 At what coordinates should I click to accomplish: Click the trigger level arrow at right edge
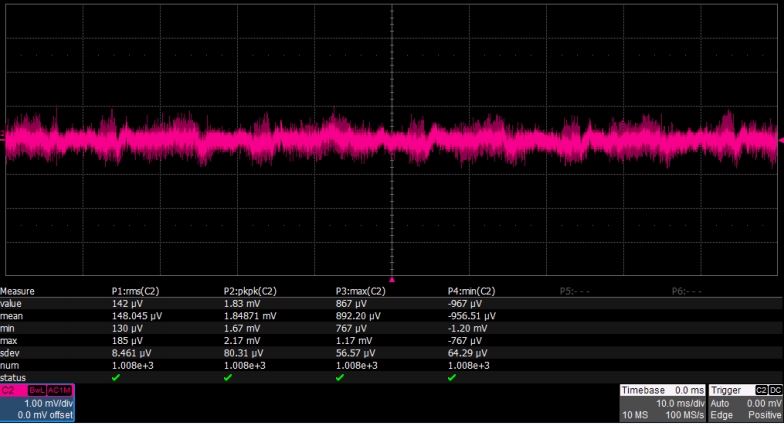point(781,140)
